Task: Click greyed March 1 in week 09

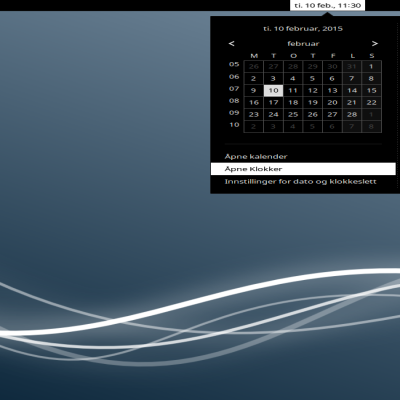Action: pyautogui.click(x=371, y=114)
